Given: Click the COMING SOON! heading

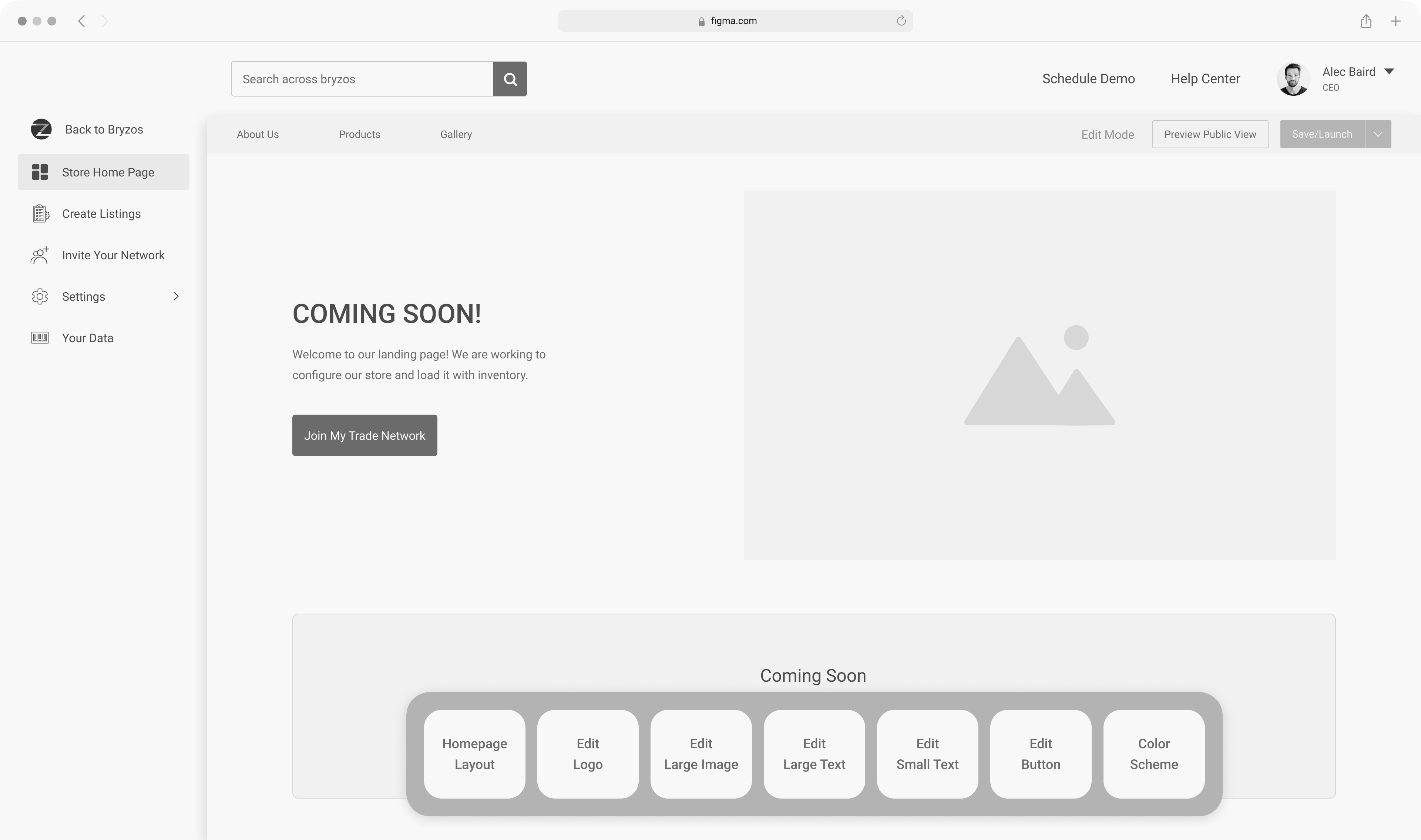Looking at the screenshot, I should click(387, 314).
